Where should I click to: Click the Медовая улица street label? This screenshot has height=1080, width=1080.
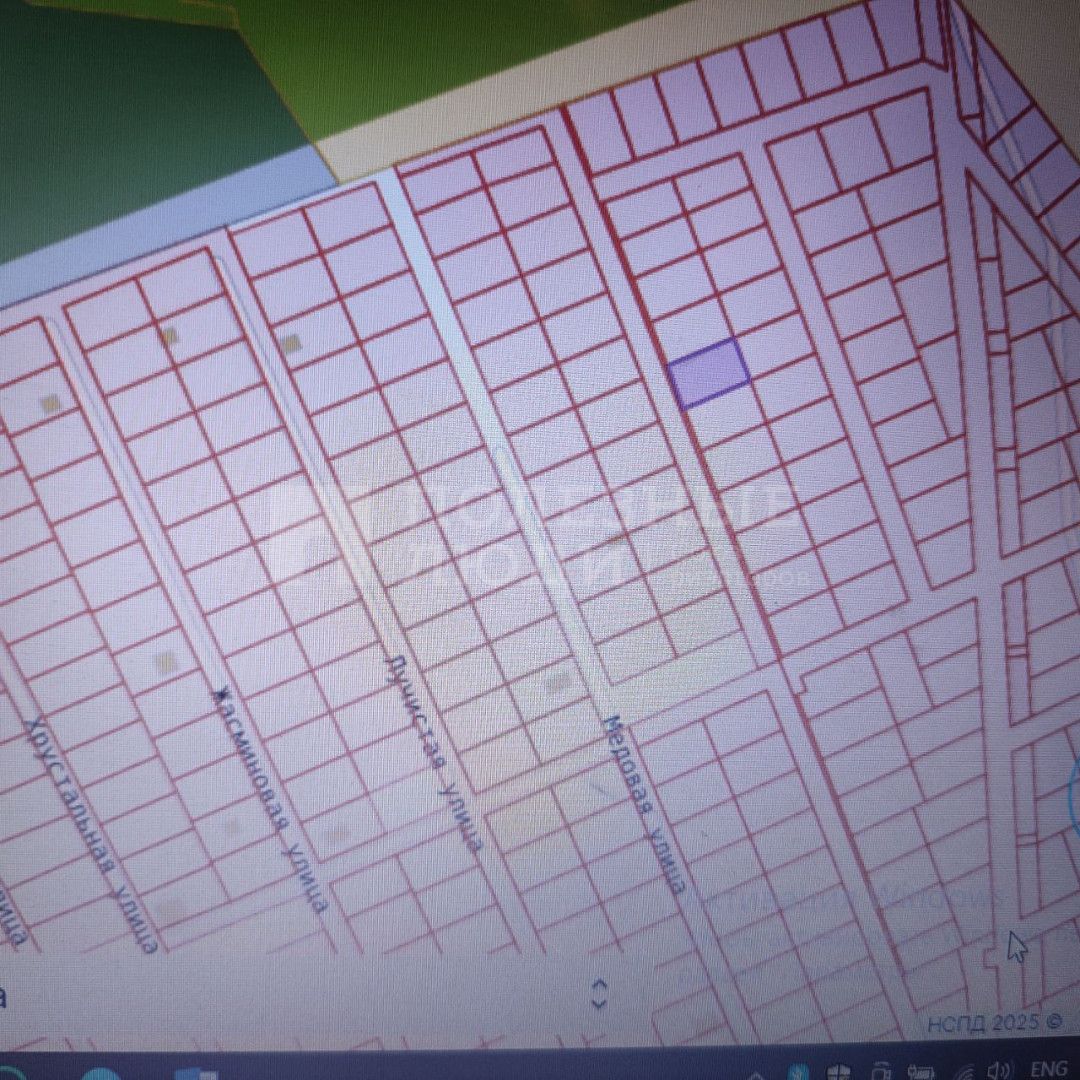[645, 804]
